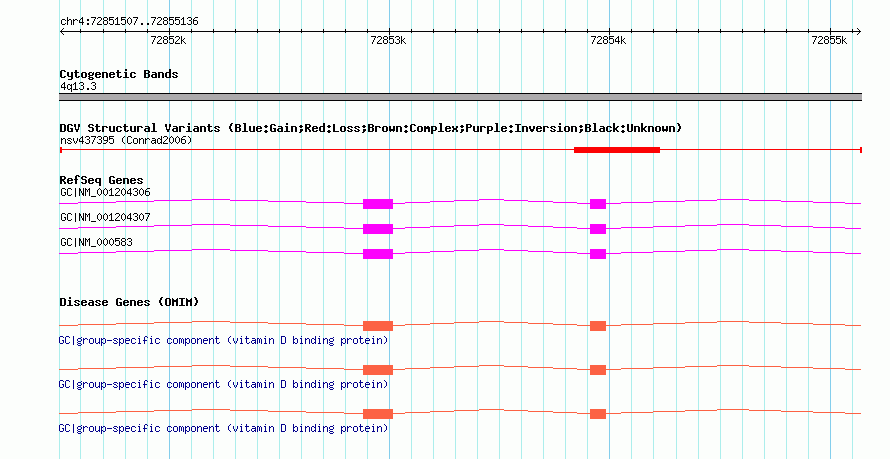Click the 72853k ruler tick label
The width and height of the screenshot is (890, 459).
pyautogui.click(x=388, y=40)
